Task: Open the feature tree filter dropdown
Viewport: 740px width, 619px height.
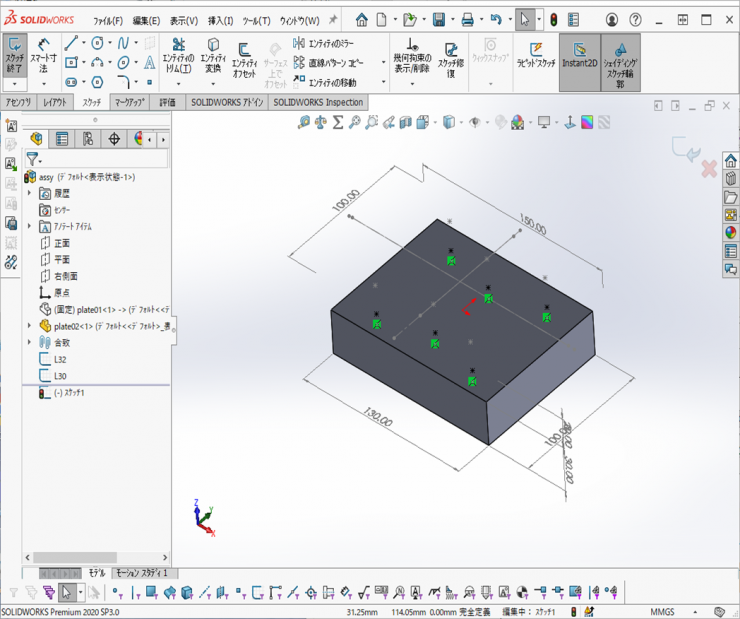Action: coord(34,159)
